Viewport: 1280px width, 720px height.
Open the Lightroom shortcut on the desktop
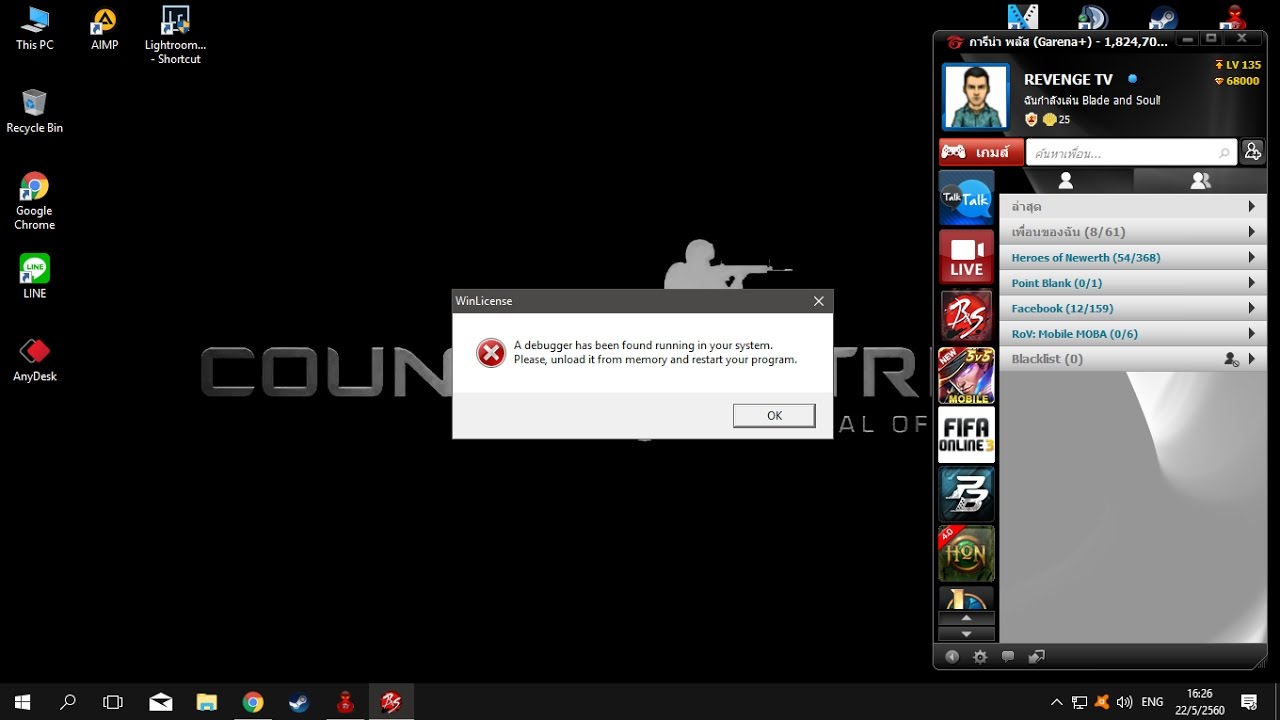tap(175, 35)
